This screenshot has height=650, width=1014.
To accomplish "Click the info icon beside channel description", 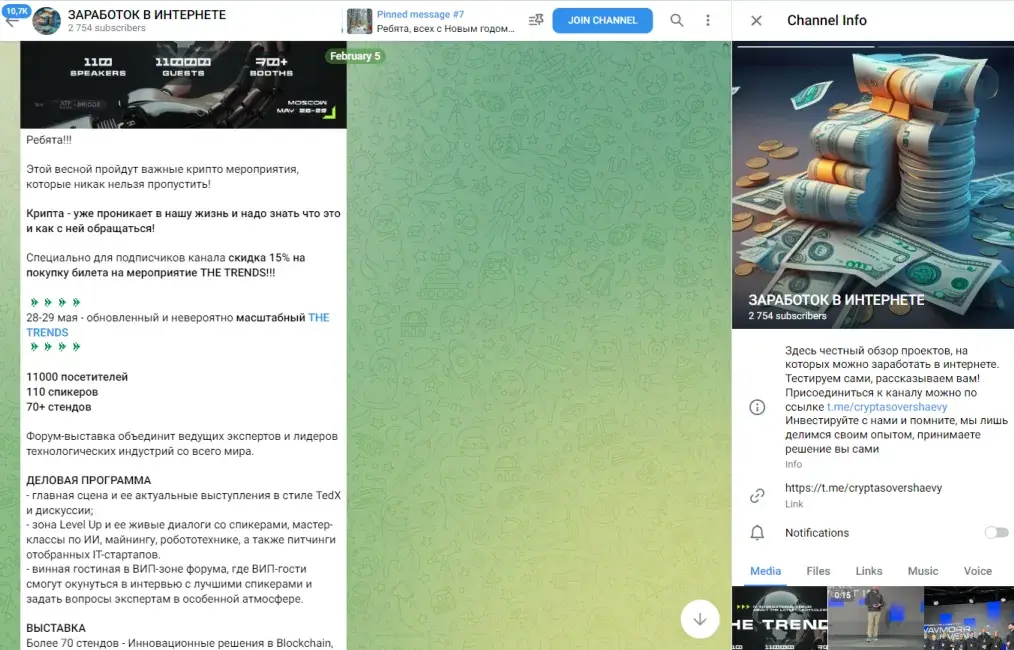I will point(757,407).
